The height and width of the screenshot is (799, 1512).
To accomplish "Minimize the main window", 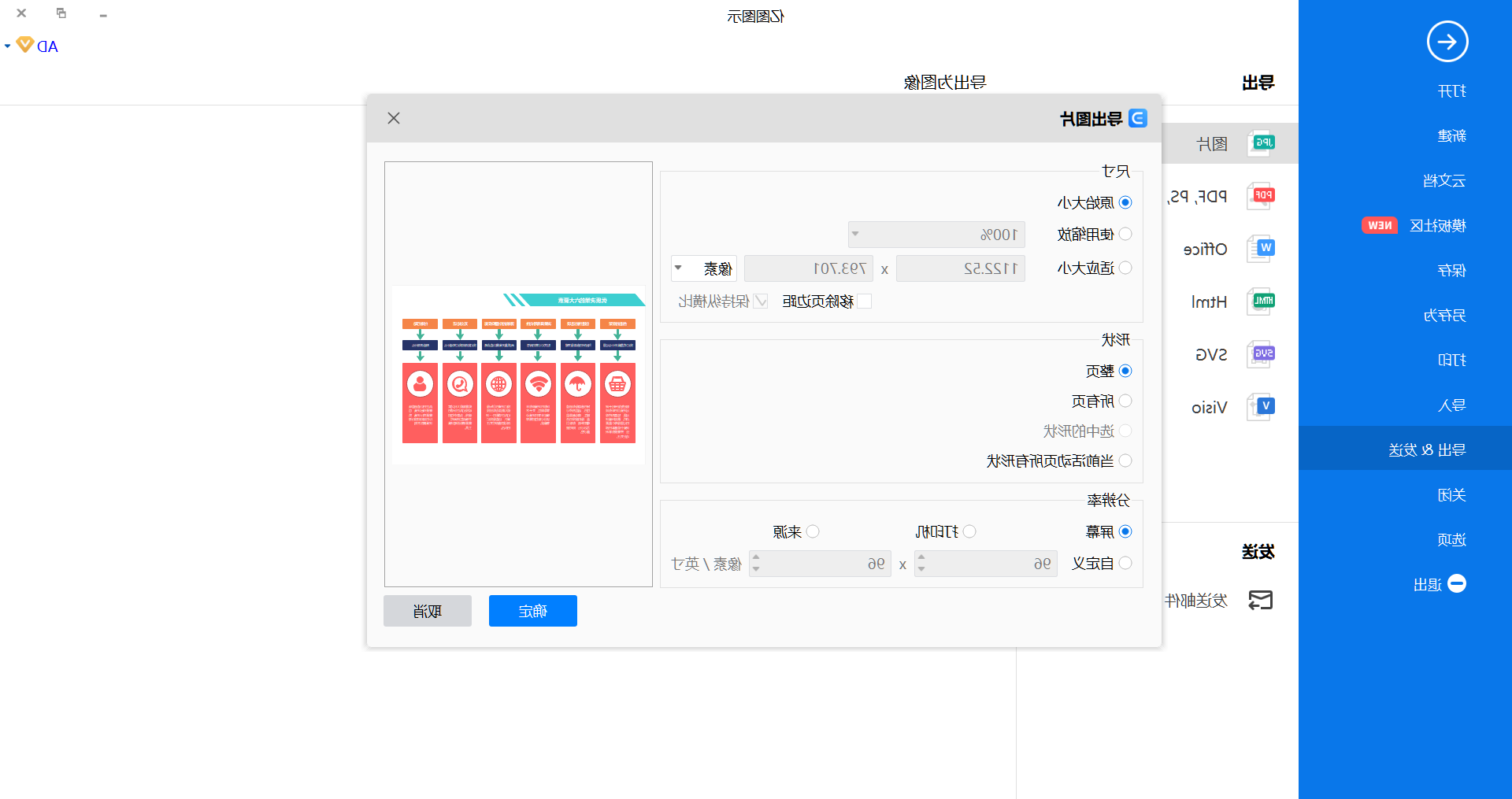I will 103,15.
